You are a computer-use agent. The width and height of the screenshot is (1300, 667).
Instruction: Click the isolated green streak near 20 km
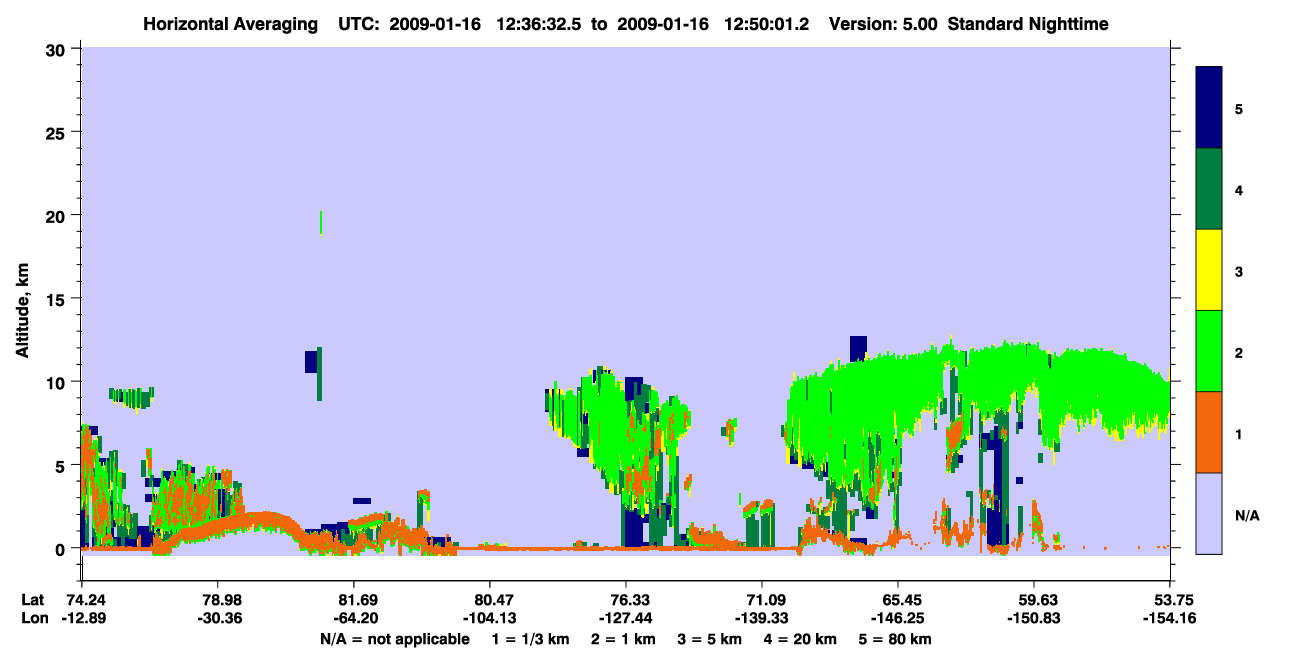point(320,222)
